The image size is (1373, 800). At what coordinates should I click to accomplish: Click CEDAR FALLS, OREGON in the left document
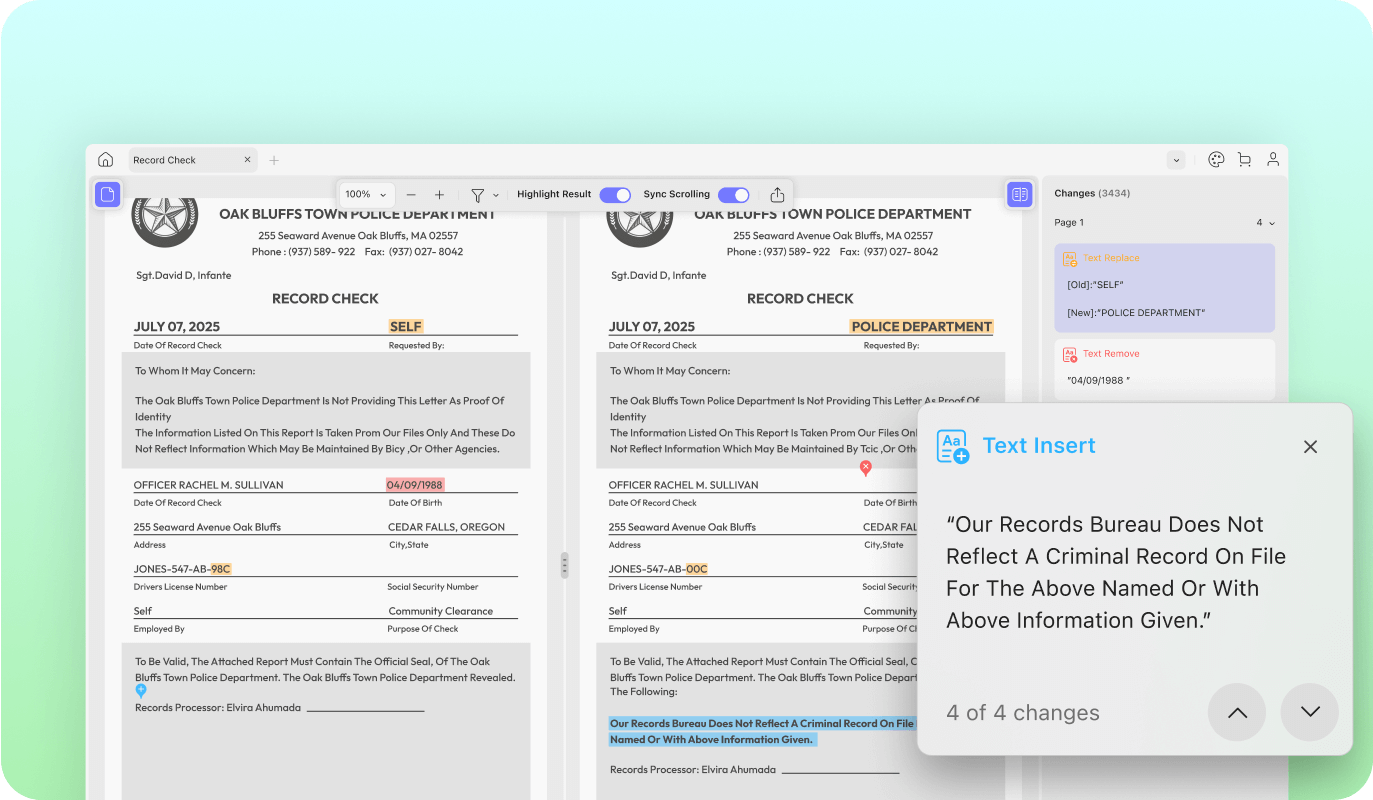point(447,527)
